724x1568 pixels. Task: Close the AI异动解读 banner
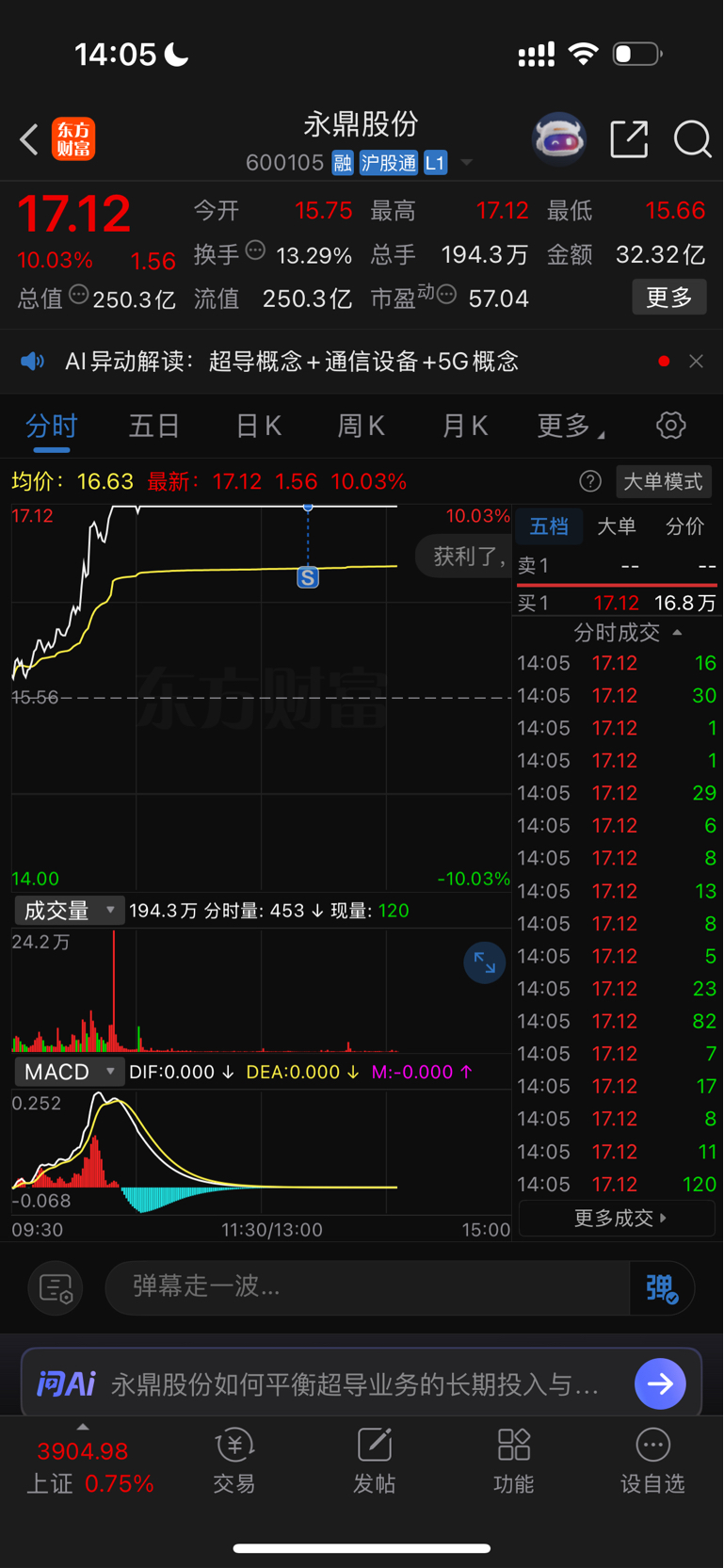(x=696, y=362)
